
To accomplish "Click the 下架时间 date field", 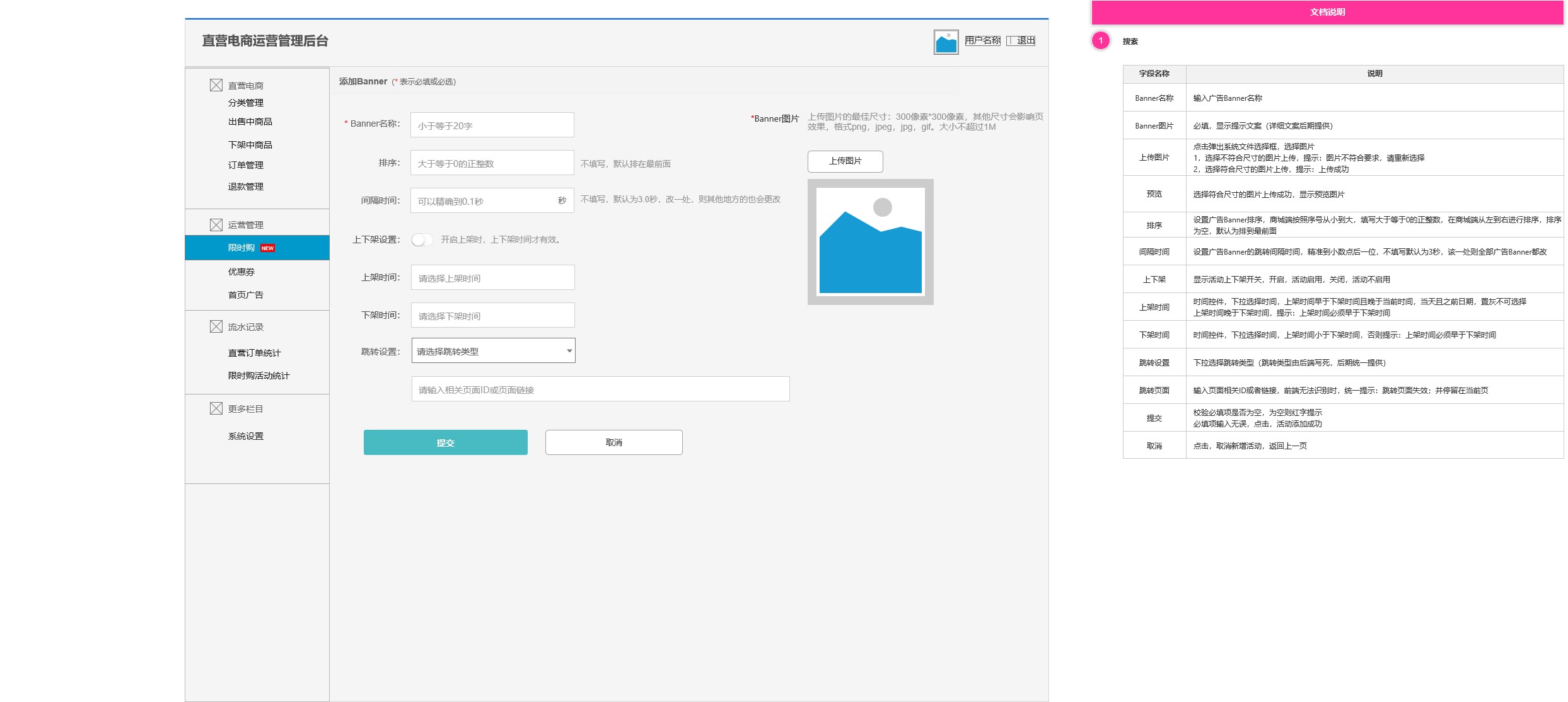I will pos(492,315).
